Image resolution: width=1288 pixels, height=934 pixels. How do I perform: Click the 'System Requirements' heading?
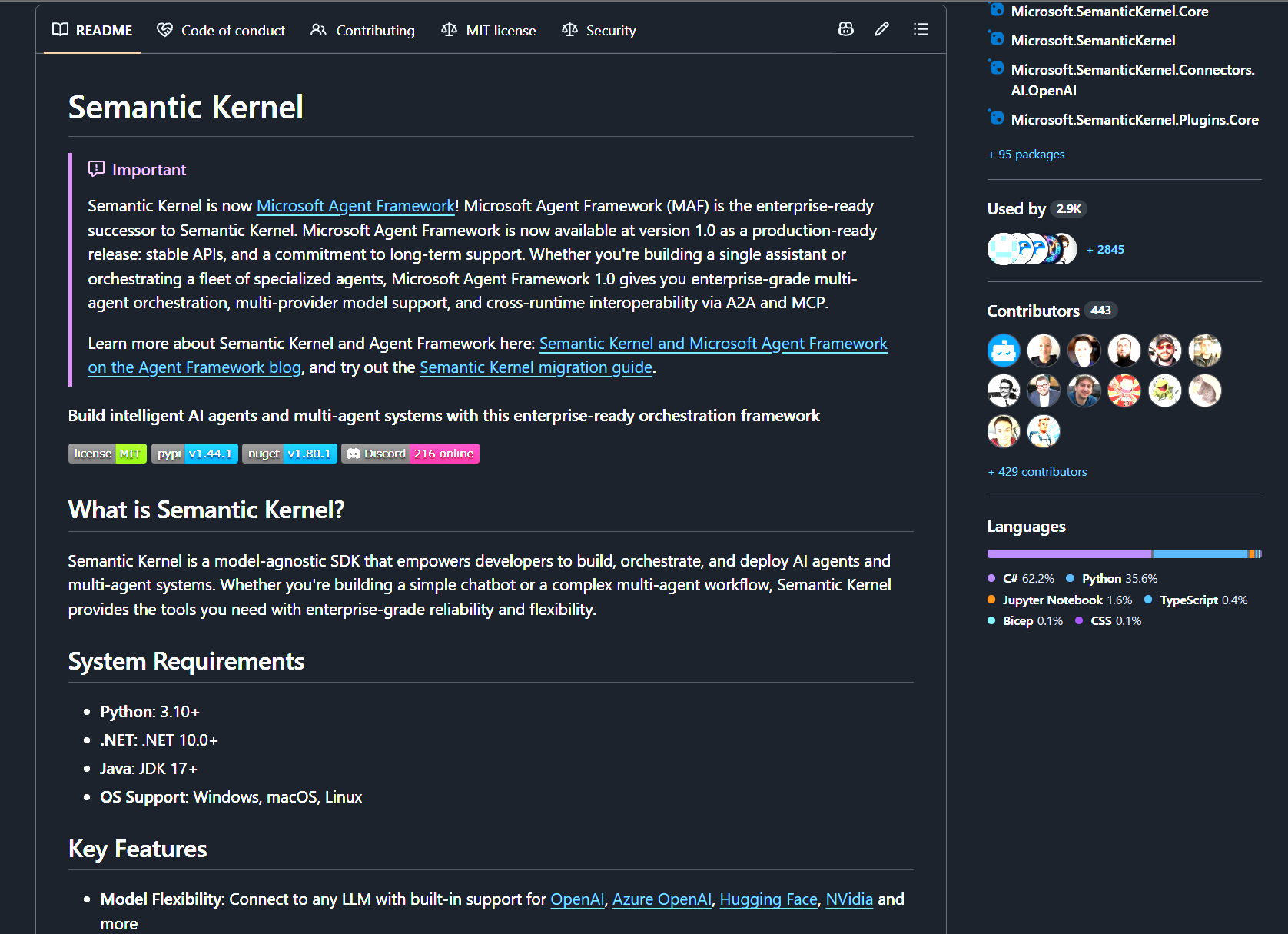pyautogui.click(x=187, y=662)
